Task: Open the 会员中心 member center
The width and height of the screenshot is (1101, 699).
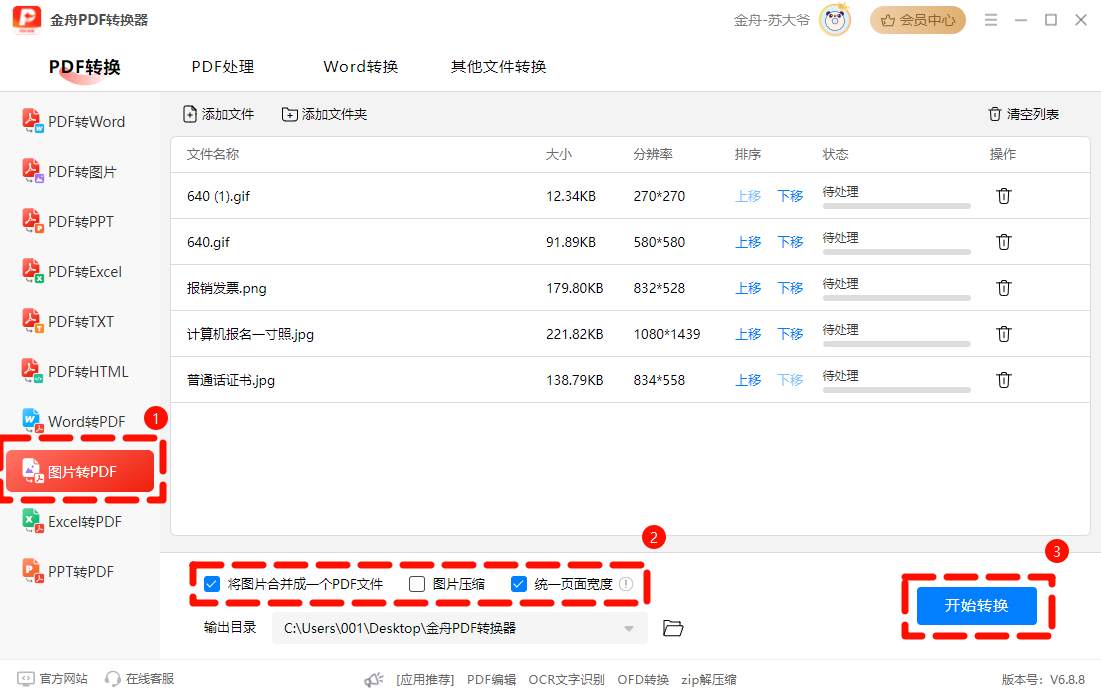Action: pos(918,20)
